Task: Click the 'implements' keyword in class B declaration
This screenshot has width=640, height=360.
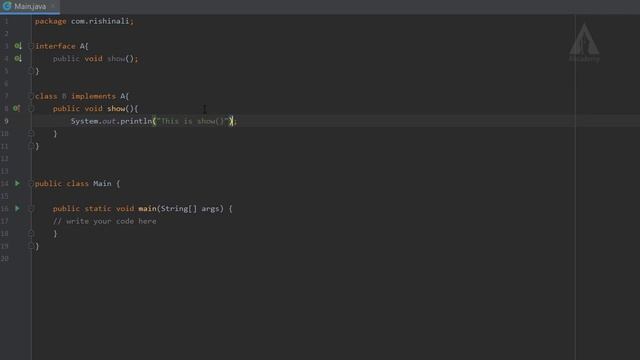Action: (93, 96)
